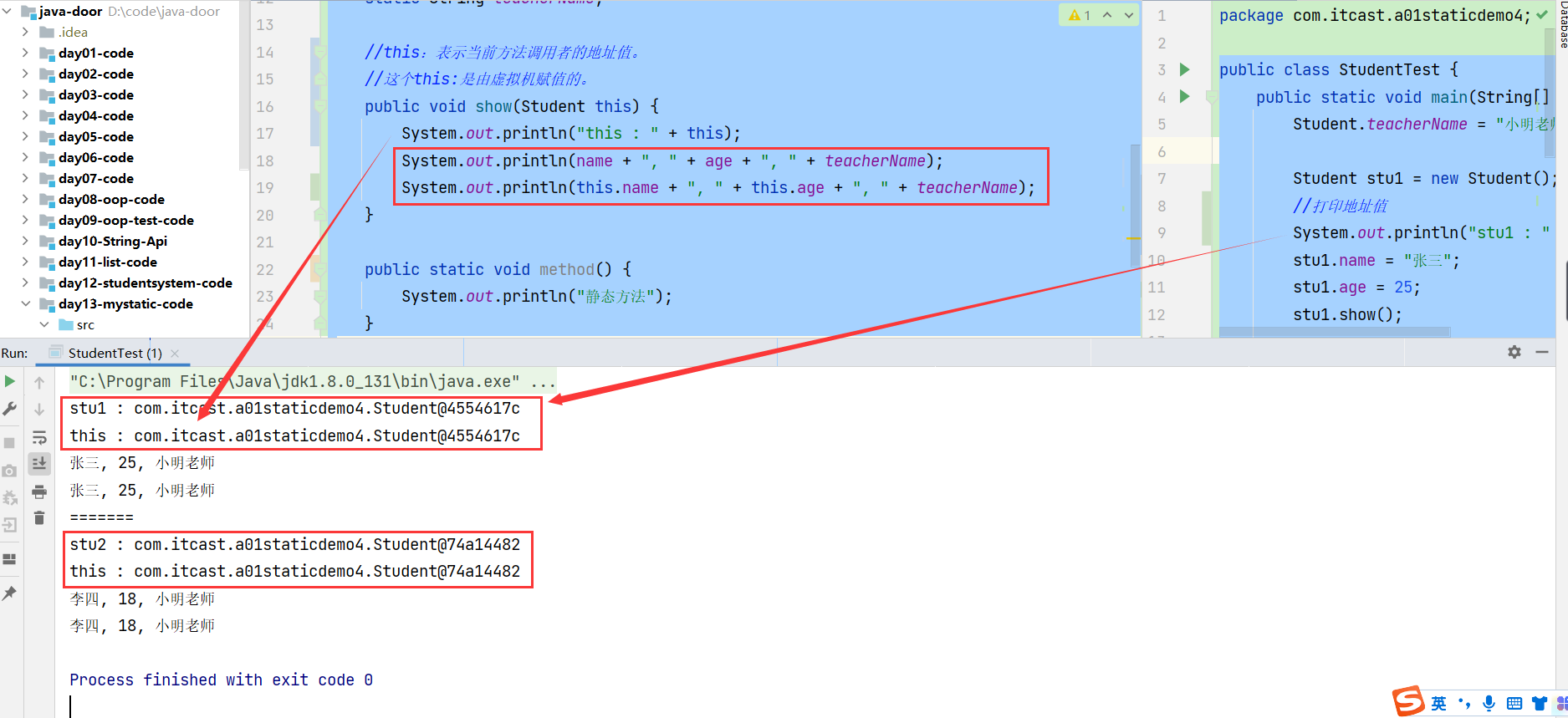The image size is (1568, 718).
Task: Toggle soft-wrap in the console
Action: pos(39,437)
